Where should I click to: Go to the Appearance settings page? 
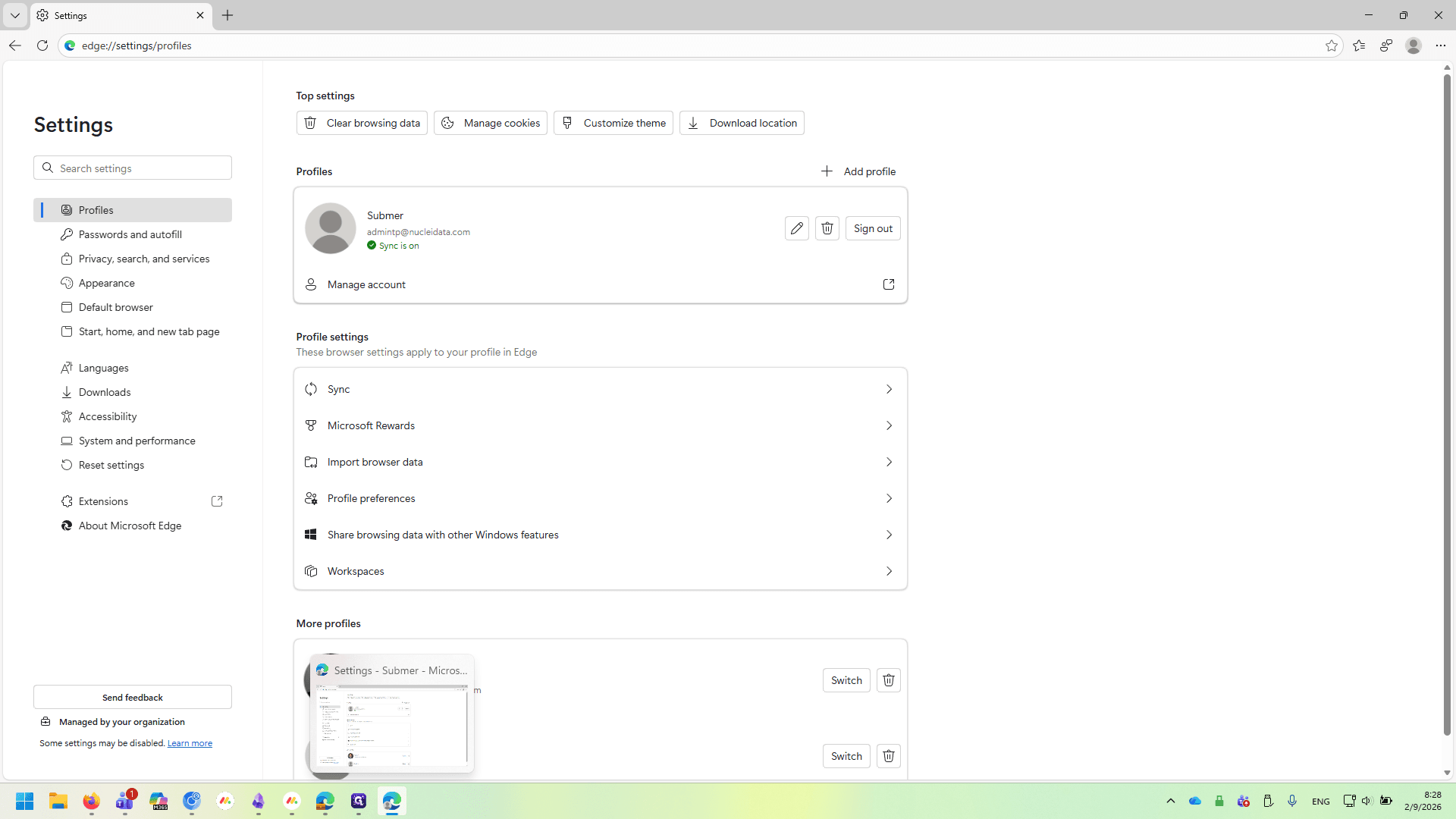click(x=133, y=283)
